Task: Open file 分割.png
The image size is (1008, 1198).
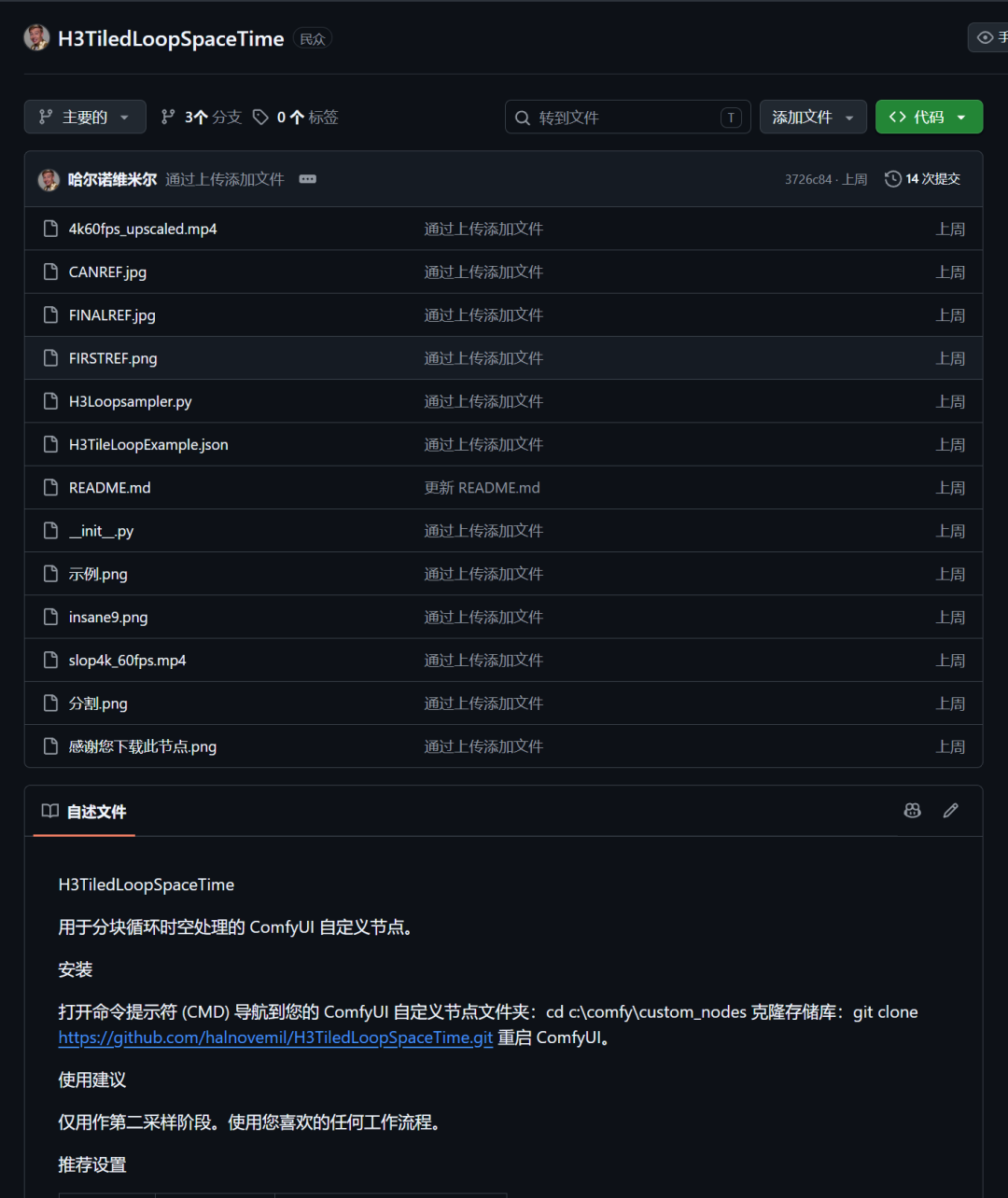Action: [x=98, y=703]
